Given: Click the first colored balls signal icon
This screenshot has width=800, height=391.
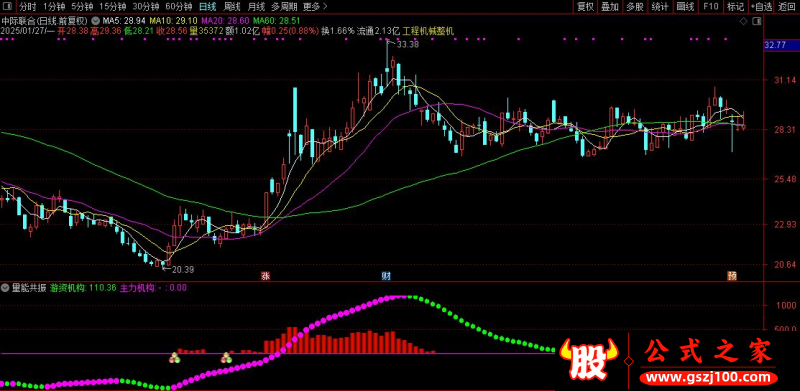Looking at the screenshot, I should click(x=174, y=358).
